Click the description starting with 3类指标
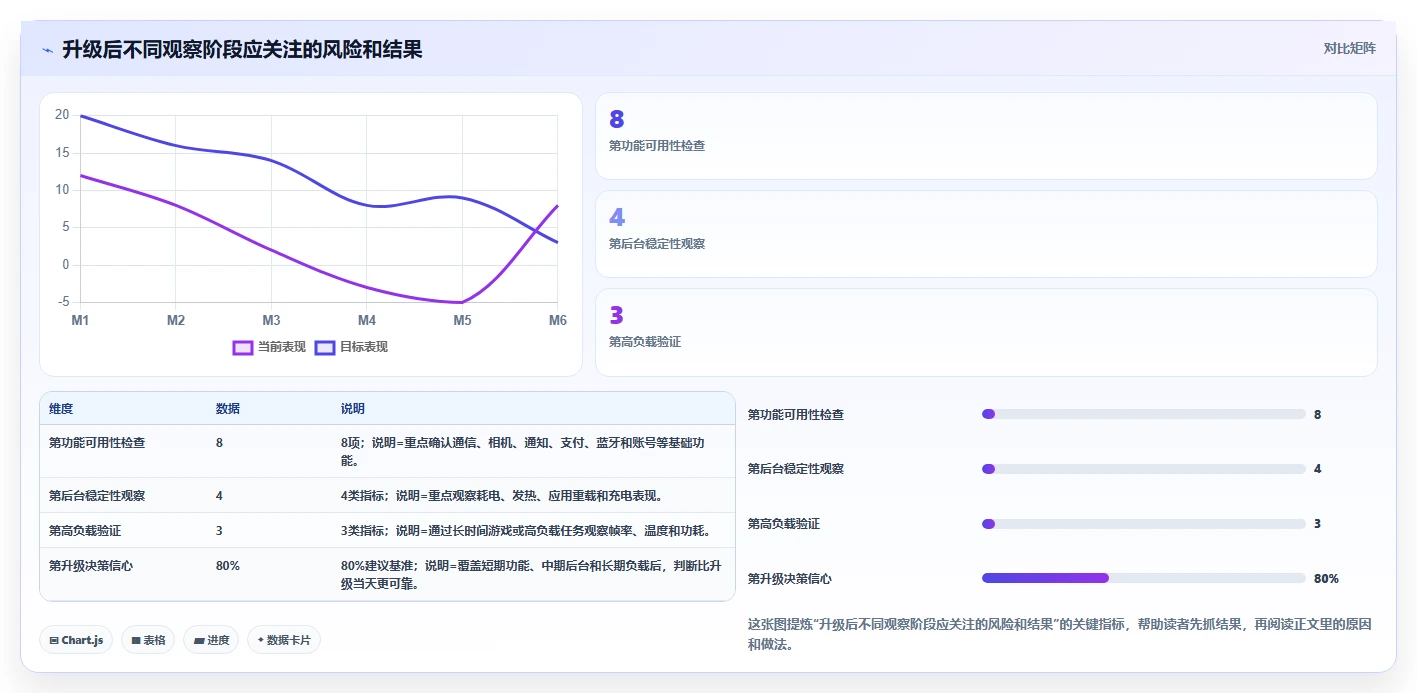This screenshot has height=693, width=1417. coord(526,530)
